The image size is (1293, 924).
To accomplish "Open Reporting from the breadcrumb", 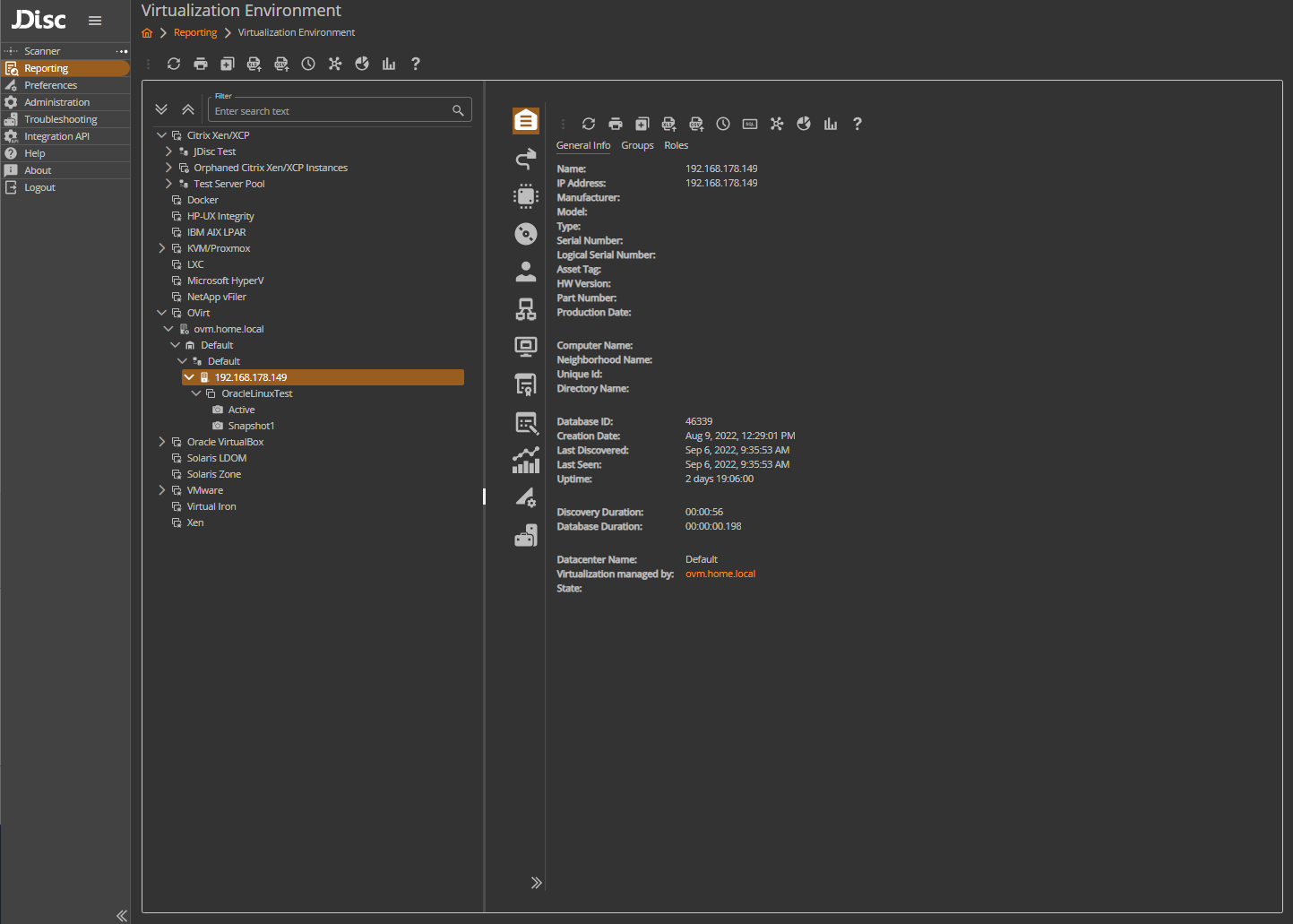I will click(195, 31).
